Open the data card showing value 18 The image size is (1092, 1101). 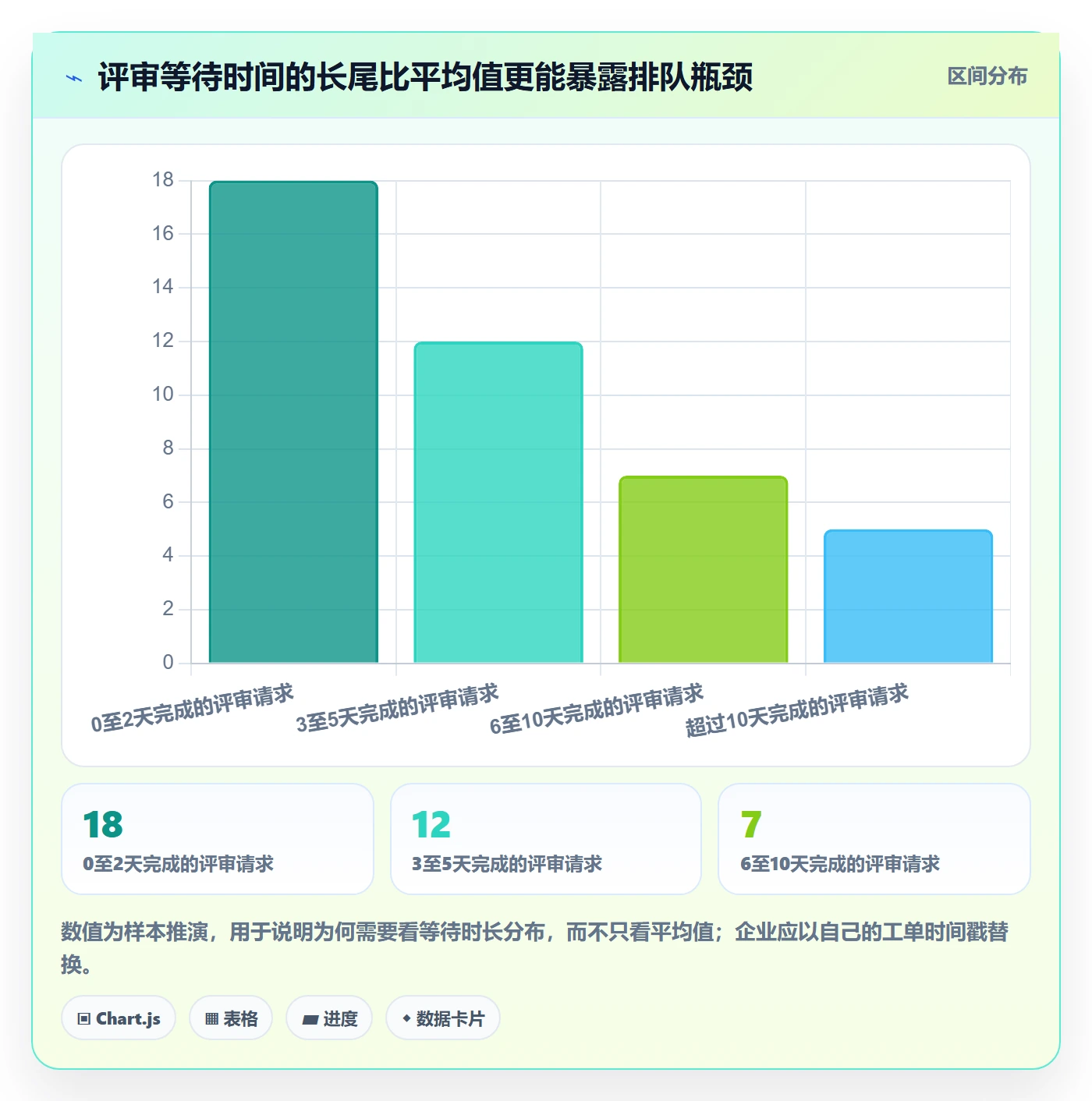tap(218, 839)
